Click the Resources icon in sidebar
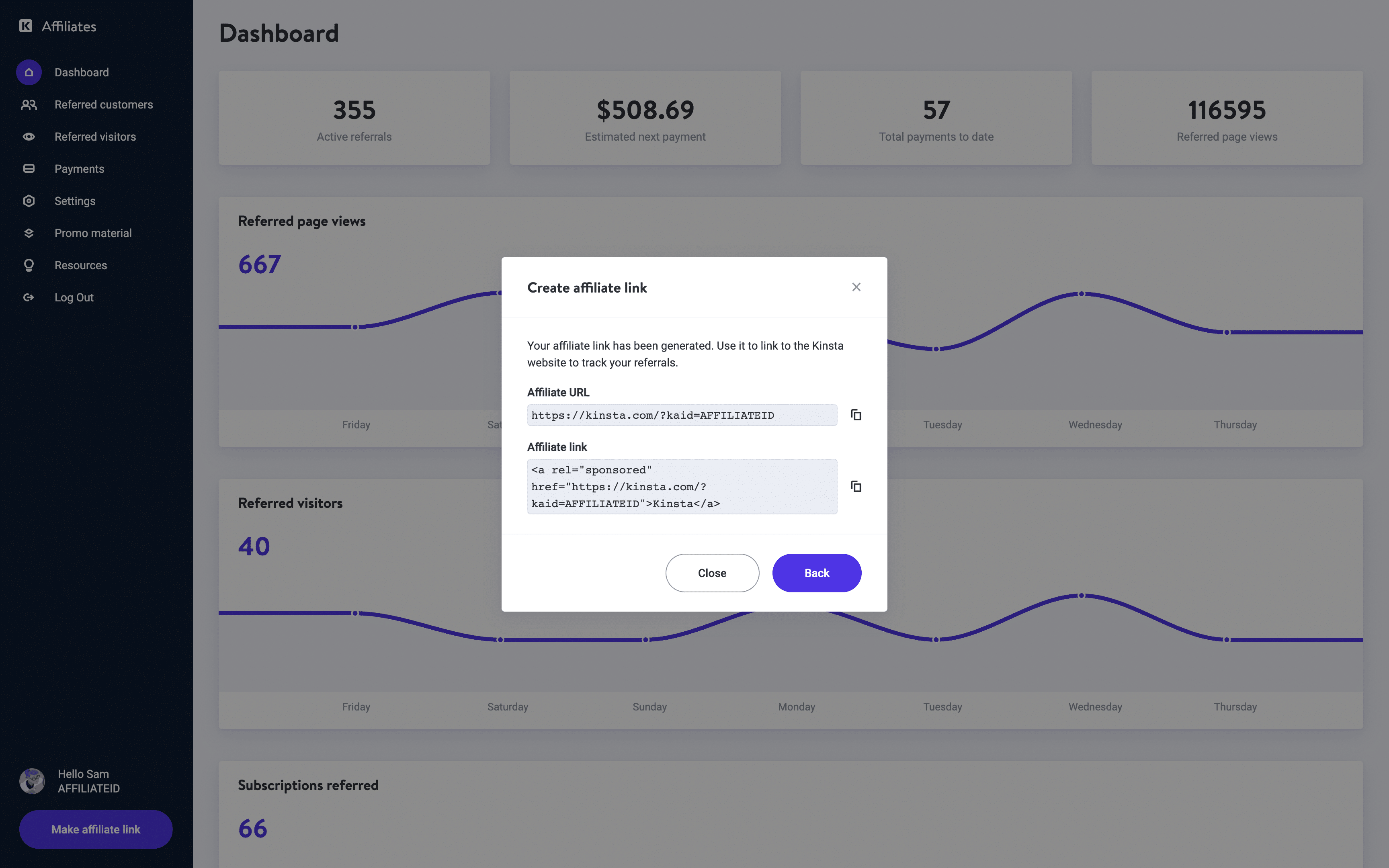1389x868 pixels. pos(28,265)
